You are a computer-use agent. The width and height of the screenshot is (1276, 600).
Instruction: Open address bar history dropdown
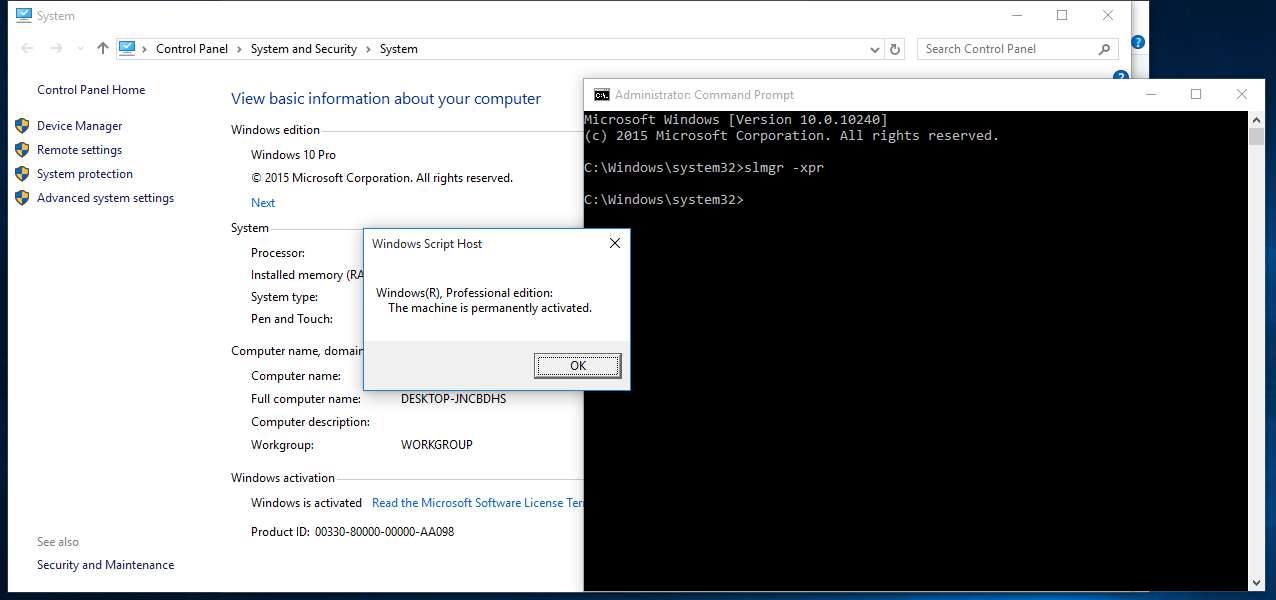tap(875, 49)
